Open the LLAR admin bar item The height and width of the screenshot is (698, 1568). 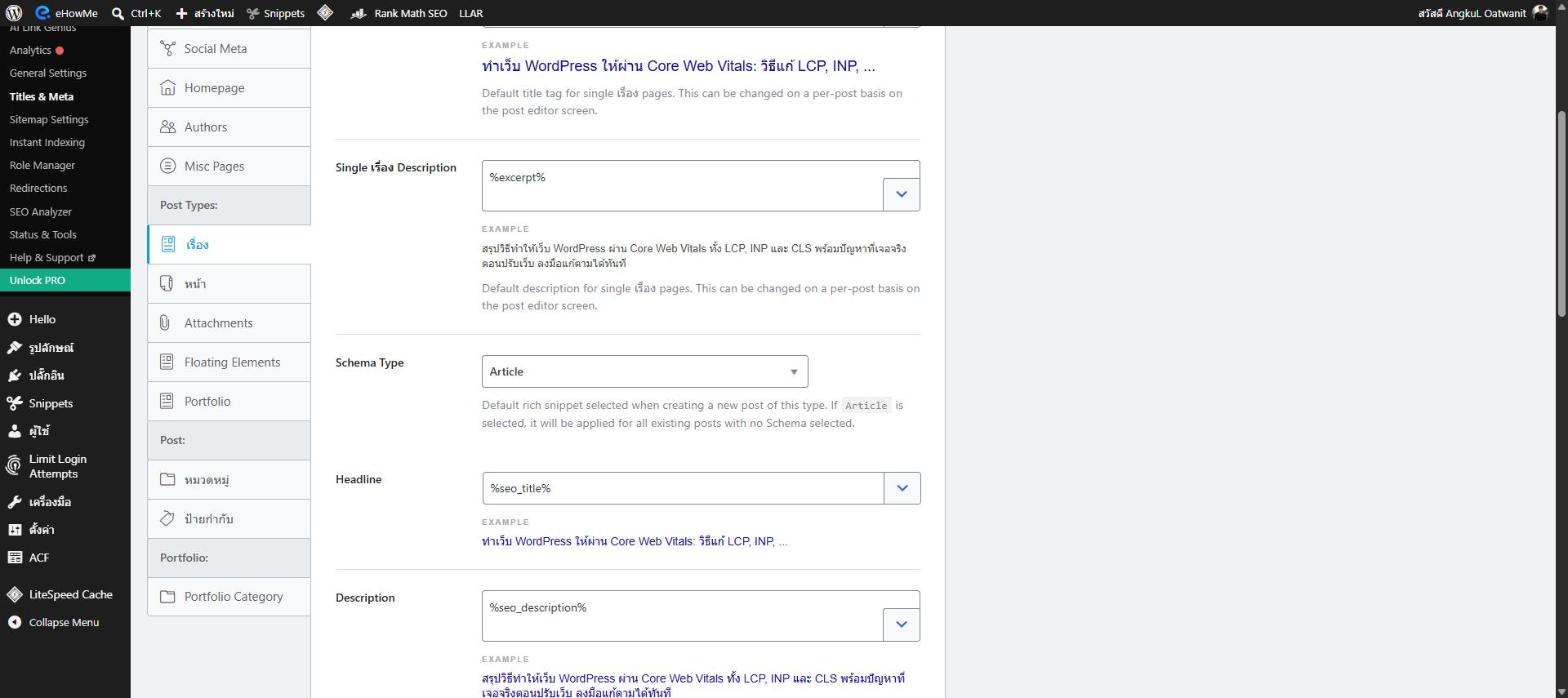[471, 13]
